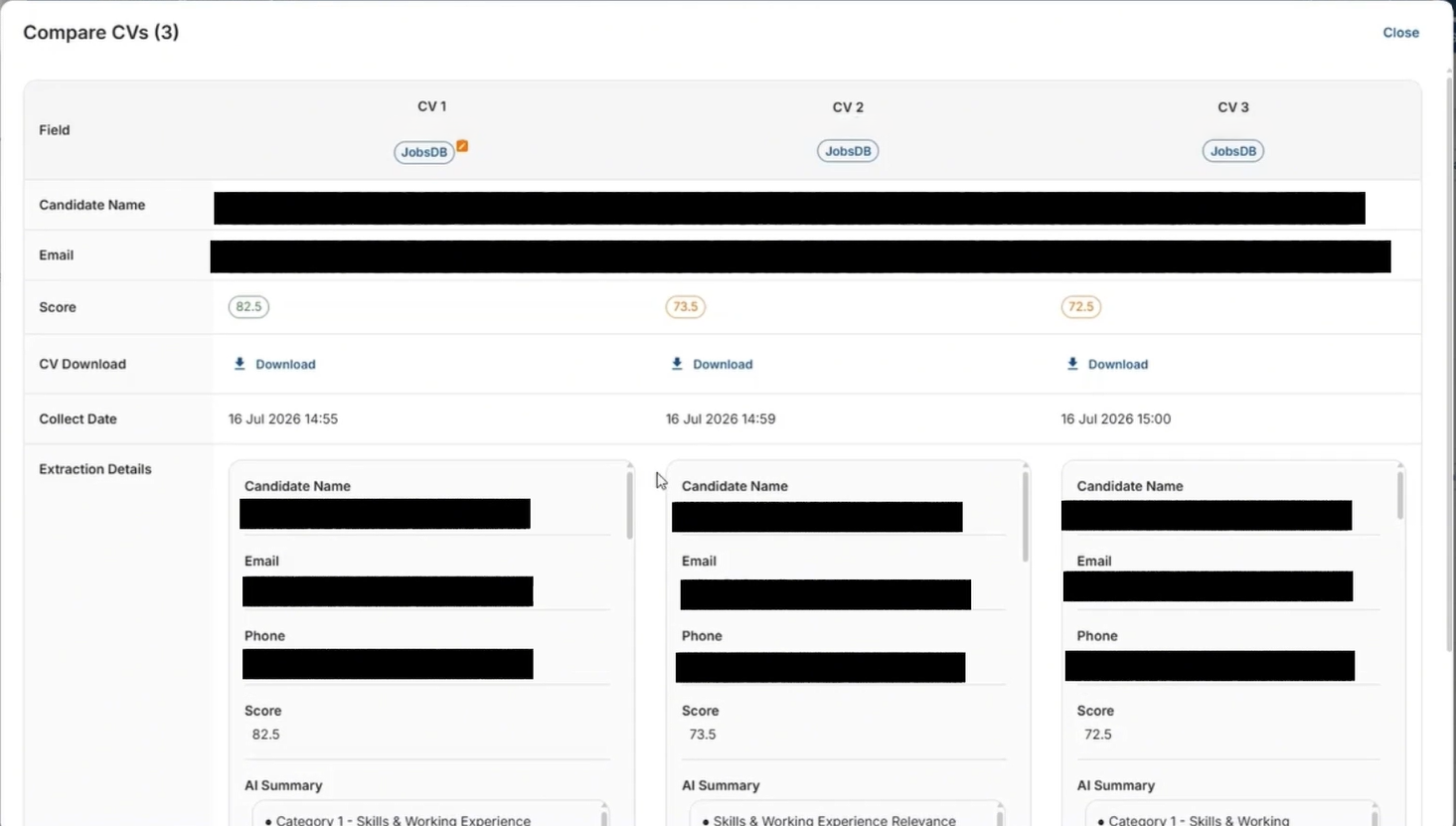Select the 72.5 score badge
Viewport: 1456px width, 826px height.
1081,306
